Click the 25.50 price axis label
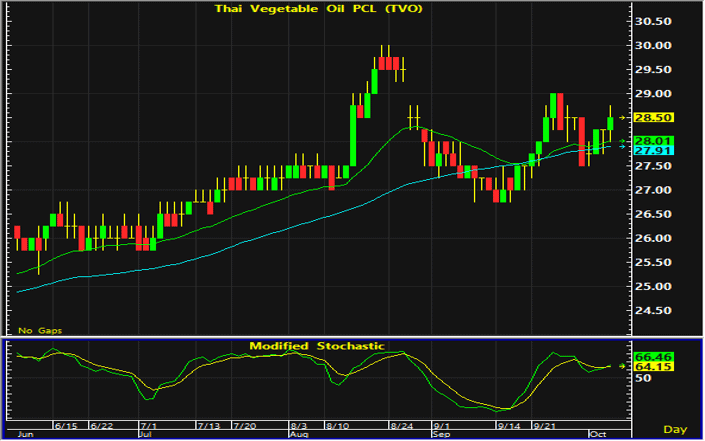The image size is (705, 441). [653, 262]
